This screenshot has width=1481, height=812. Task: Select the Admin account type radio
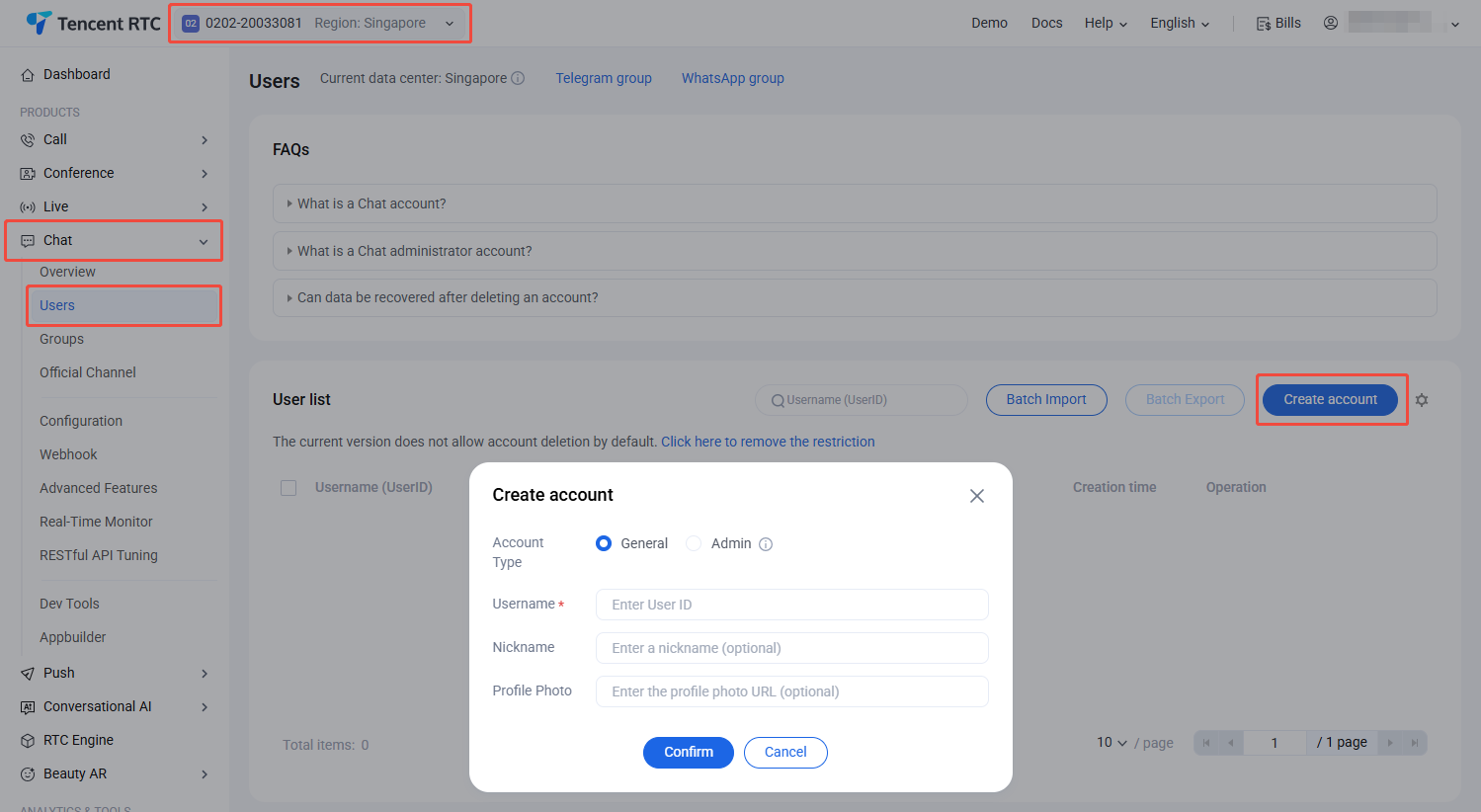694,543
